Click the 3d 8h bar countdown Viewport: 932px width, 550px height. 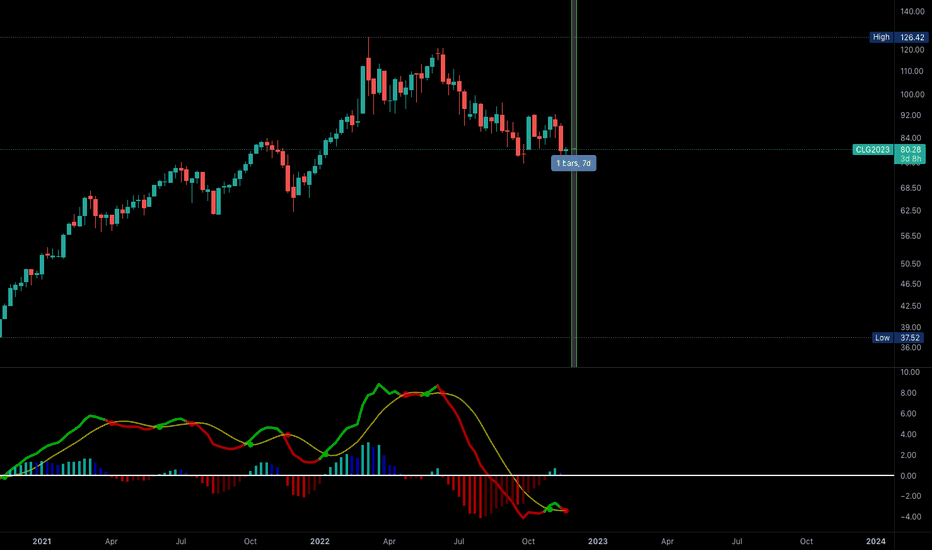coord(911,159)
